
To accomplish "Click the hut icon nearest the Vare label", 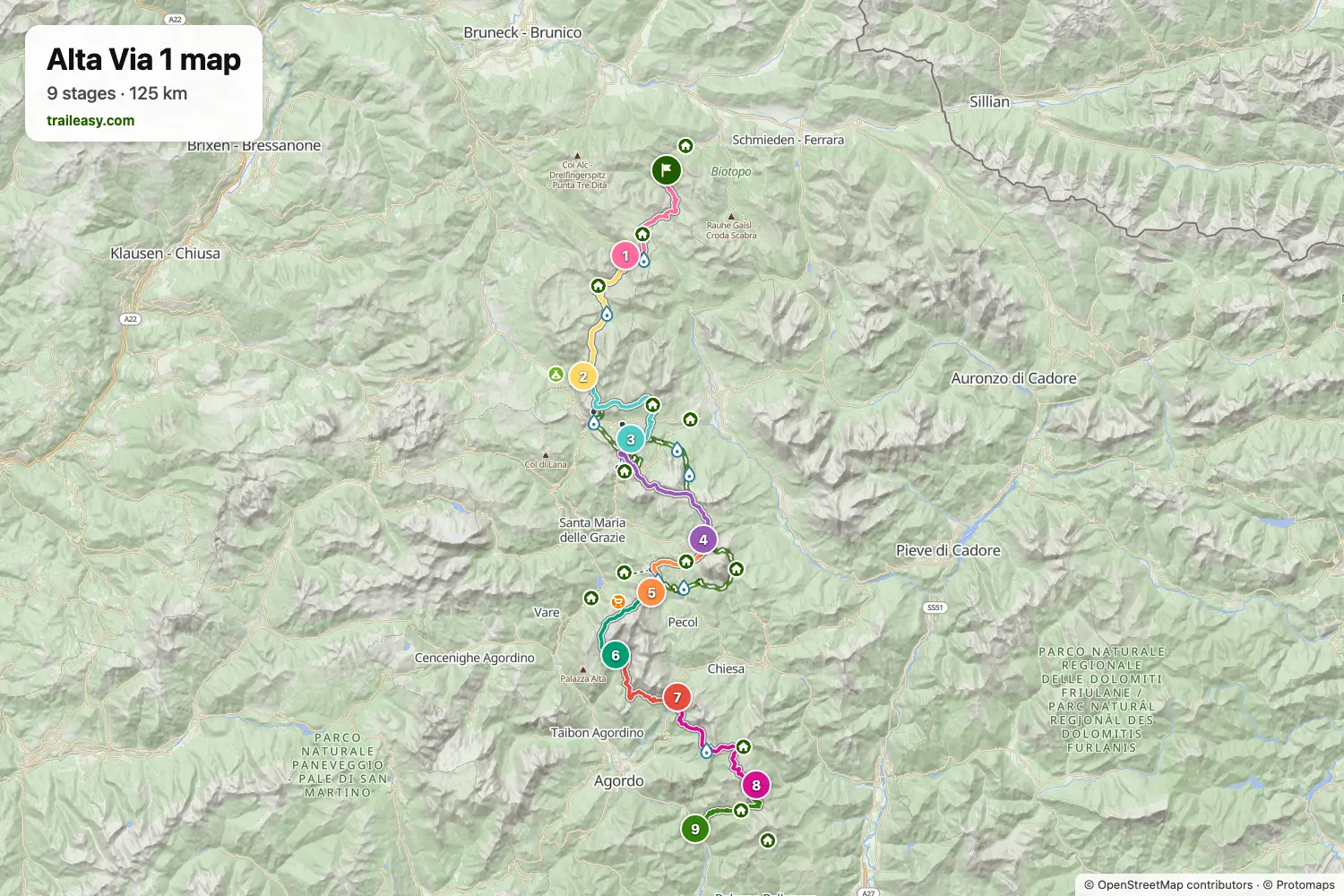I will pos(591,598).
